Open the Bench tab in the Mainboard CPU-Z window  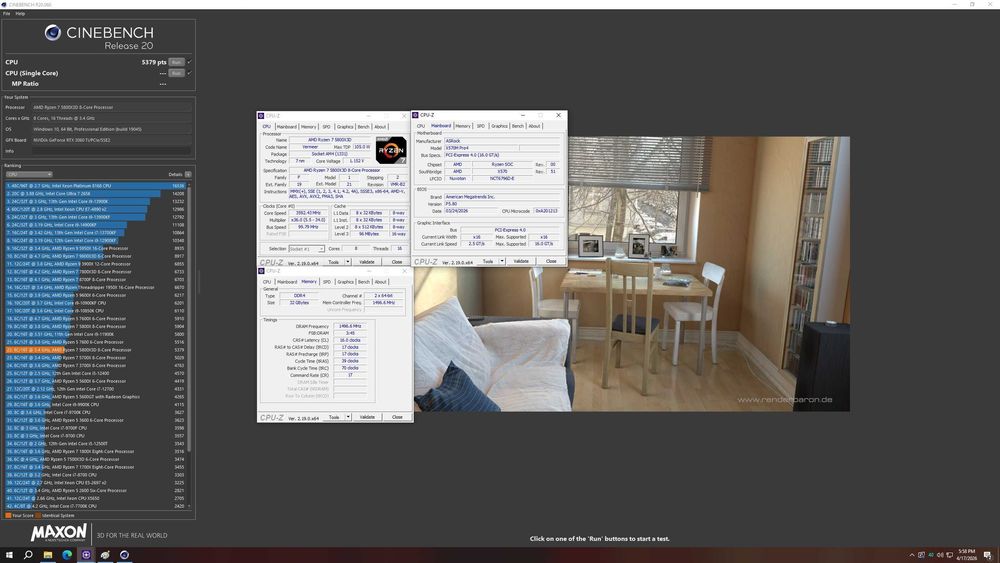coord(518,126)
